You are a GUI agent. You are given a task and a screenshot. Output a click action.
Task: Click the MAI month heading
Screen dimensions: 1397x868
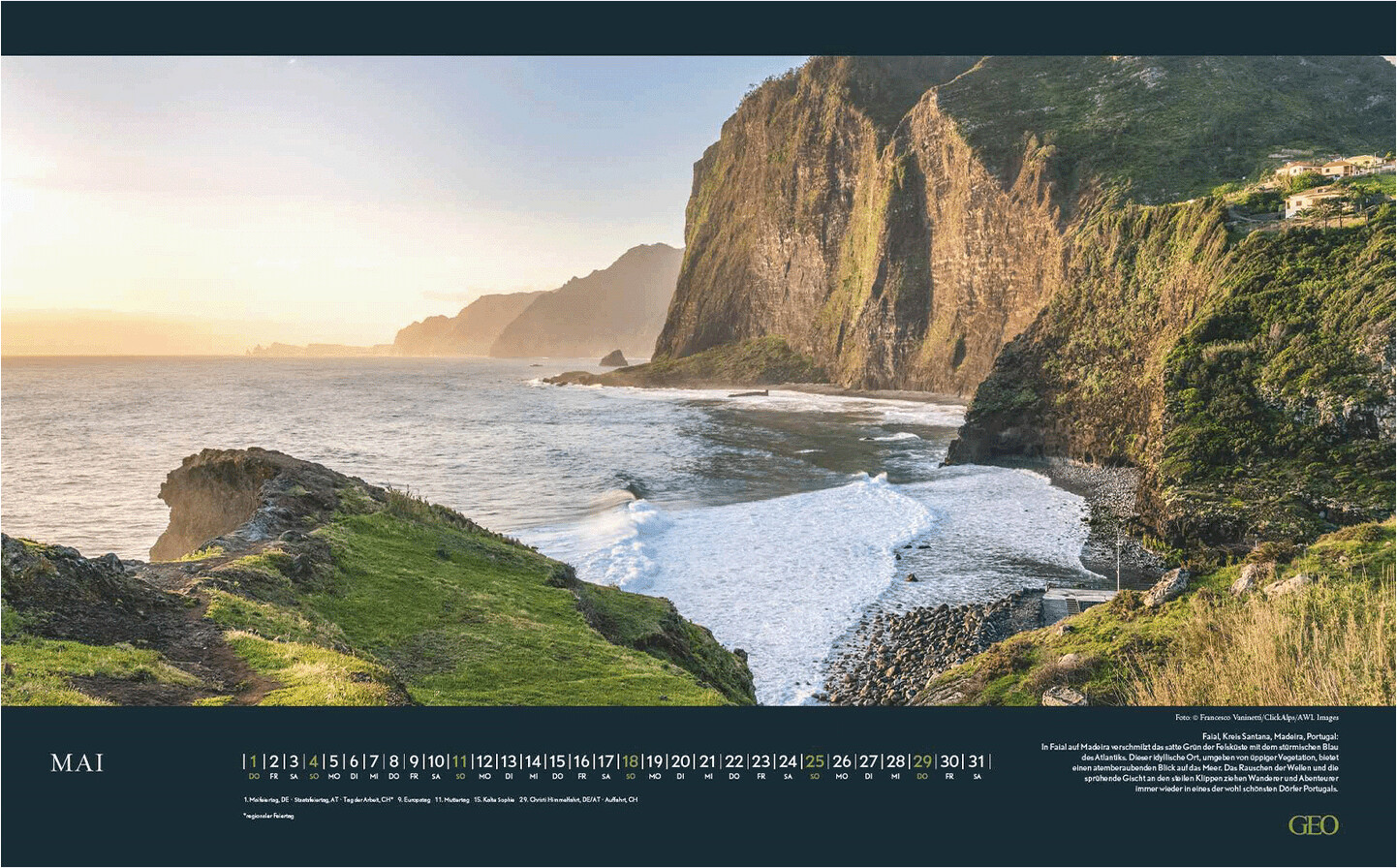pyautogui.click(x=77, y=763)
